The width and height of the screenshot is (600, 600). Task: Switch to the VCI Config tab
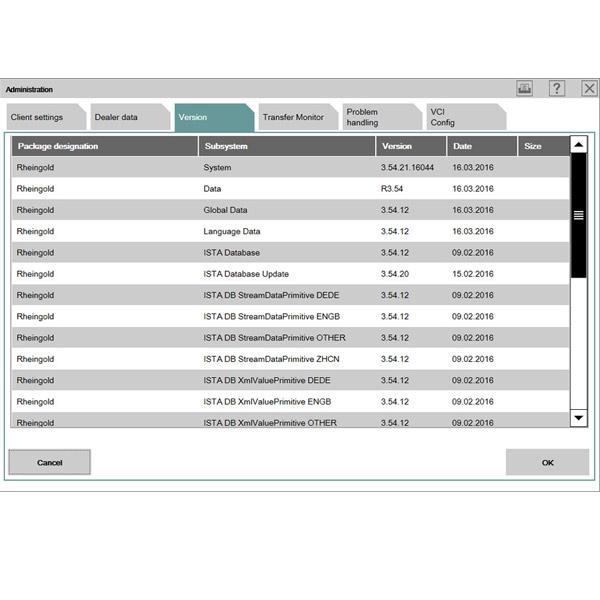pos(466,117)
